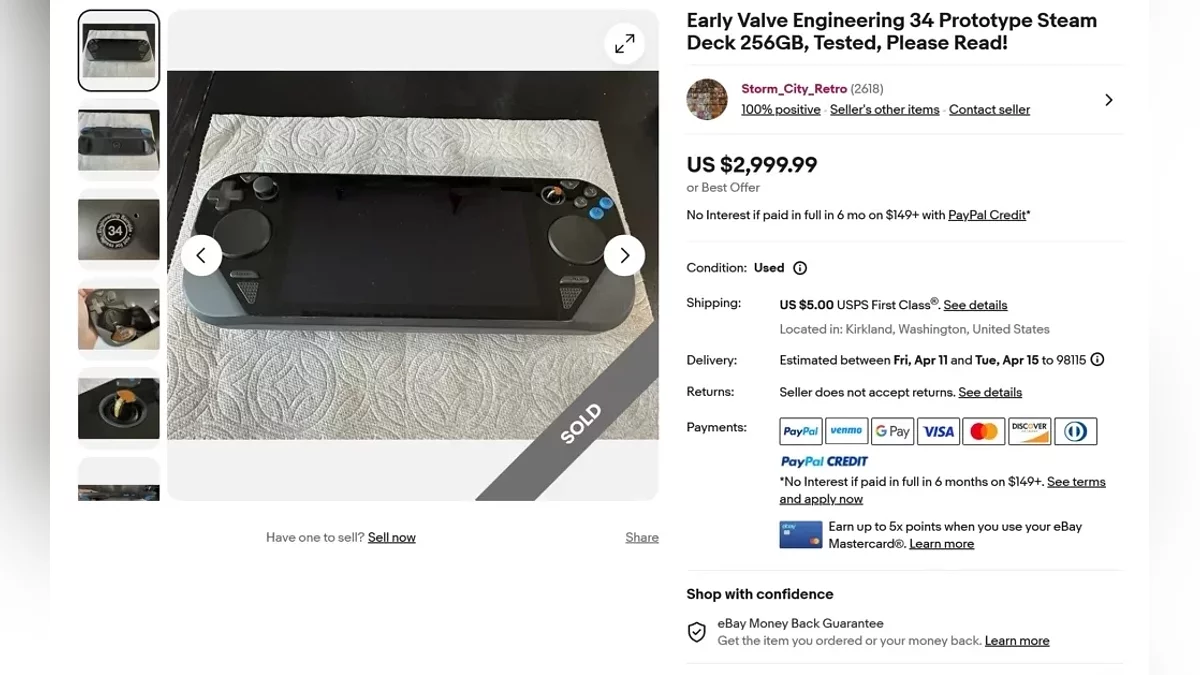Select the Venmo payment icon
1200x675 pixels.
pos(846,431)
